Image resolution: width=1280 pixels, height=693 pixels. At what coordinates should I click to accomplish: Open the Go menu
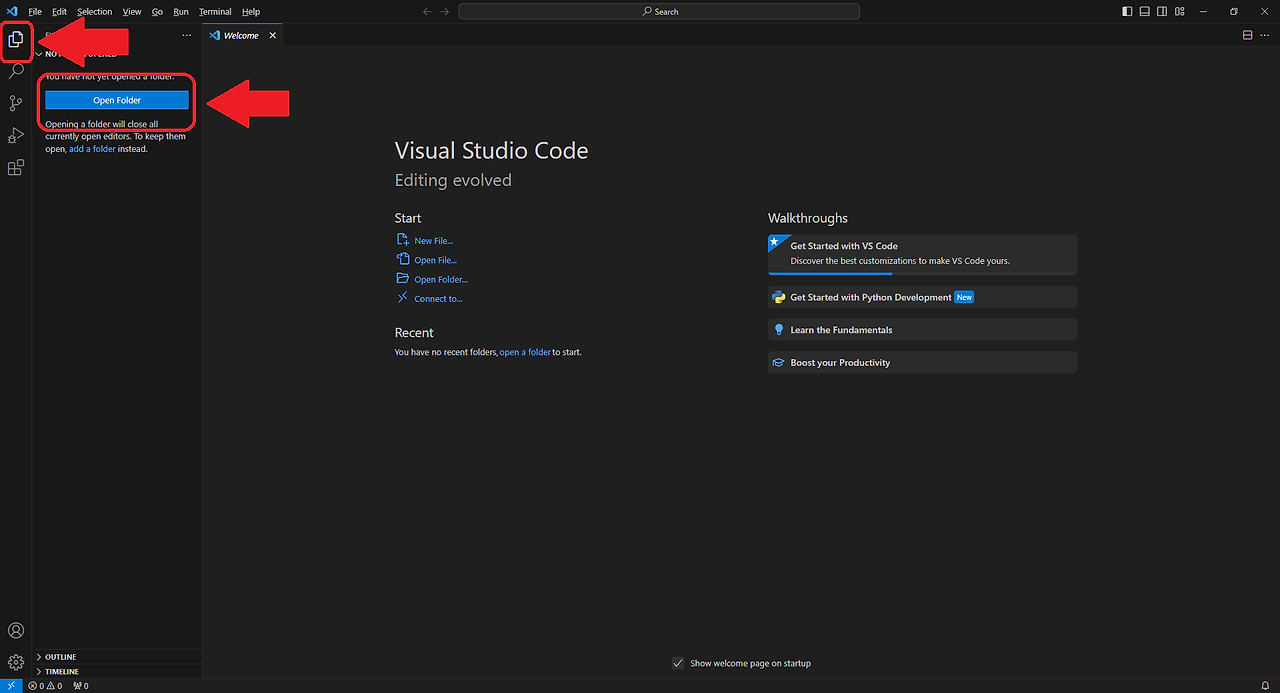[x=157, y=11]
